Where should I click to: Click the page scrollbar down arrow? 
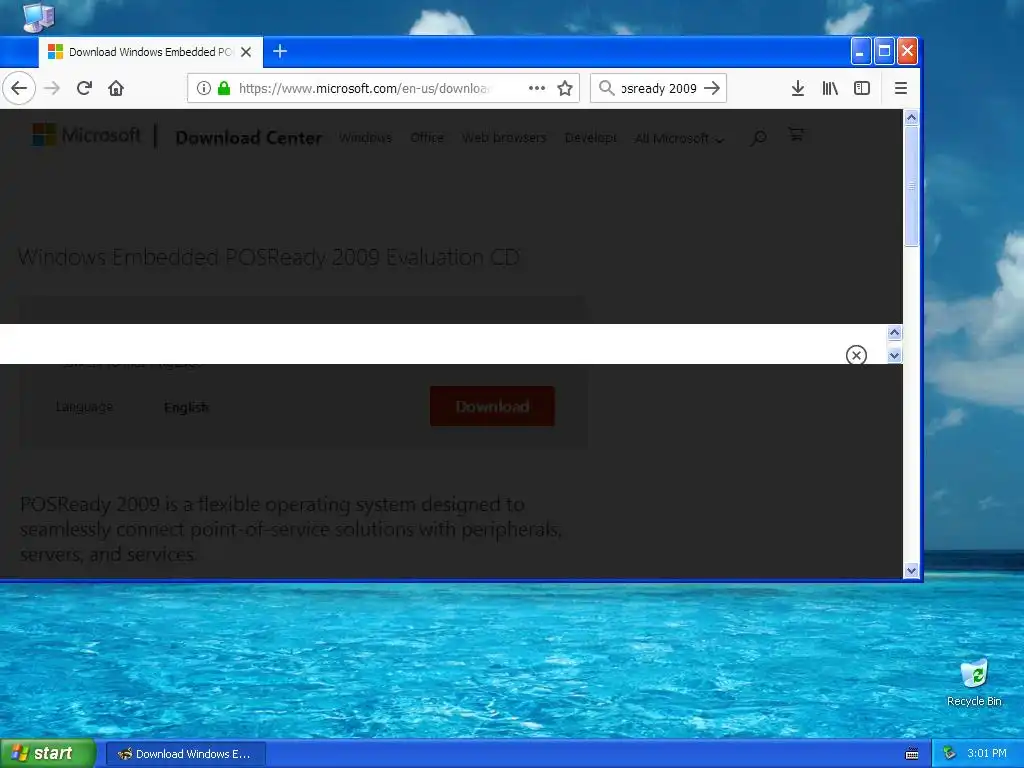point(912,571)
